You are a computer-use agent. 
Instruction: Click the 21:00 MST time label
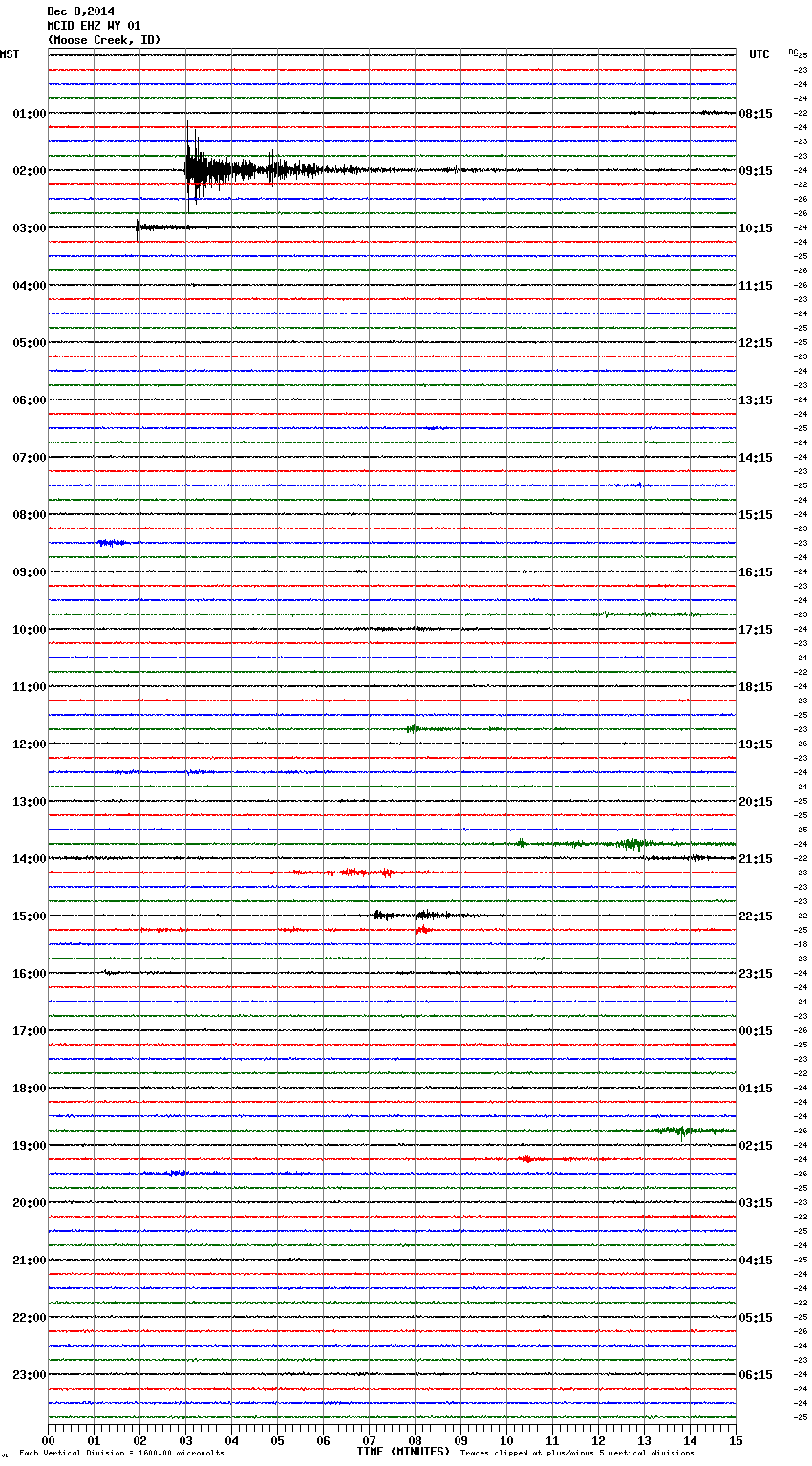click(30, 1261)
